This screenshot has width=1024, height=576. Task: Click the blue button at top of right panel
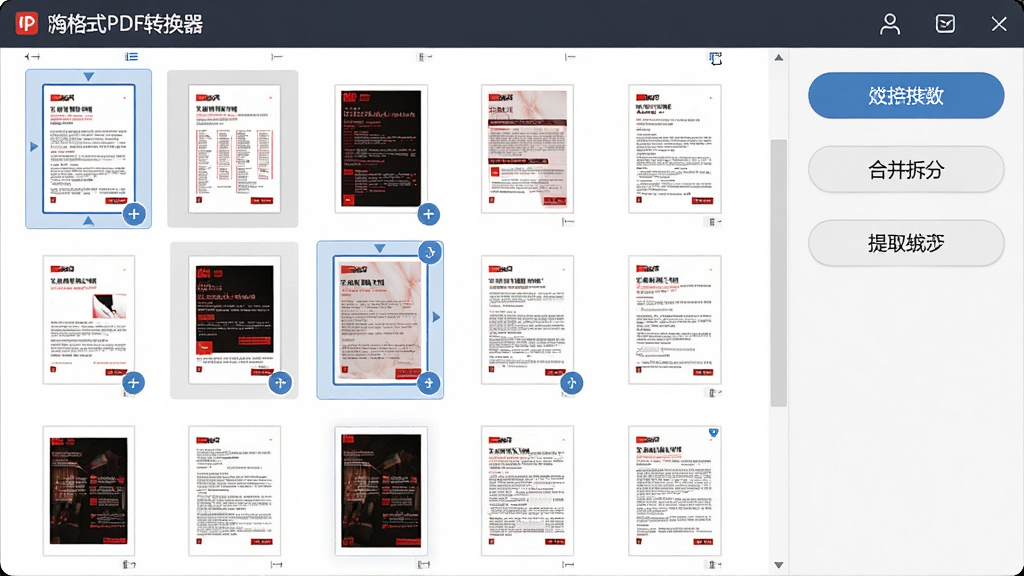pyautogui.click(x=906, y=95)
